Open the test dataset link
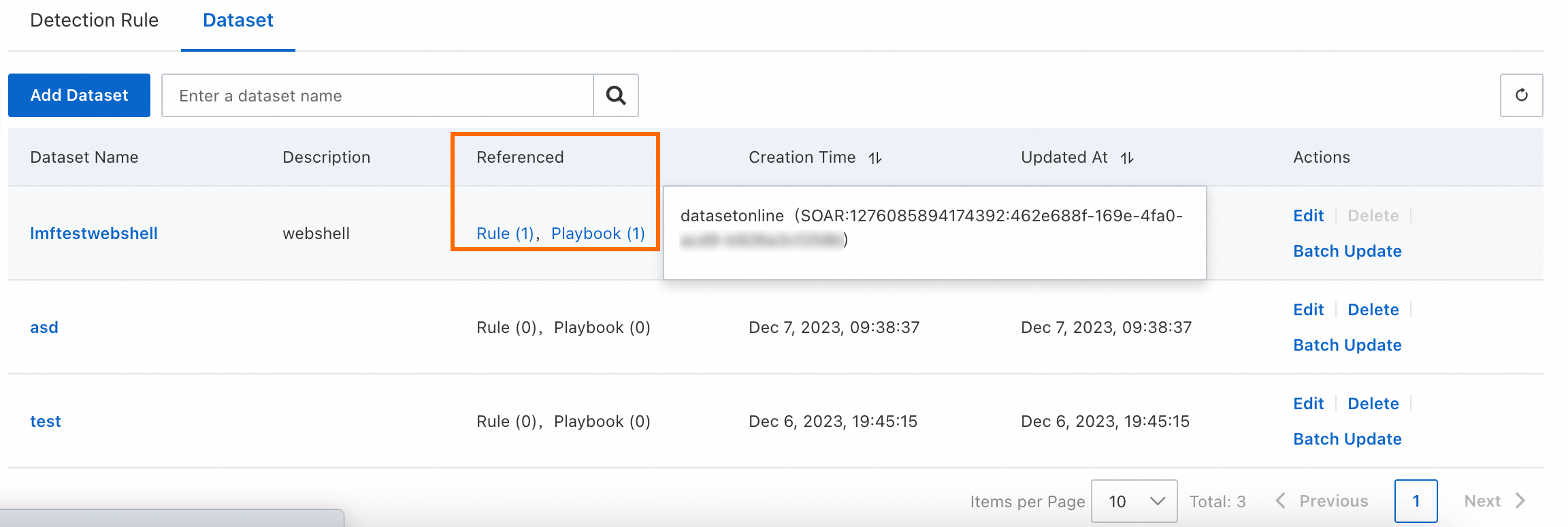The width and height of the screenshot is (1568, 527). coord(46,421)
